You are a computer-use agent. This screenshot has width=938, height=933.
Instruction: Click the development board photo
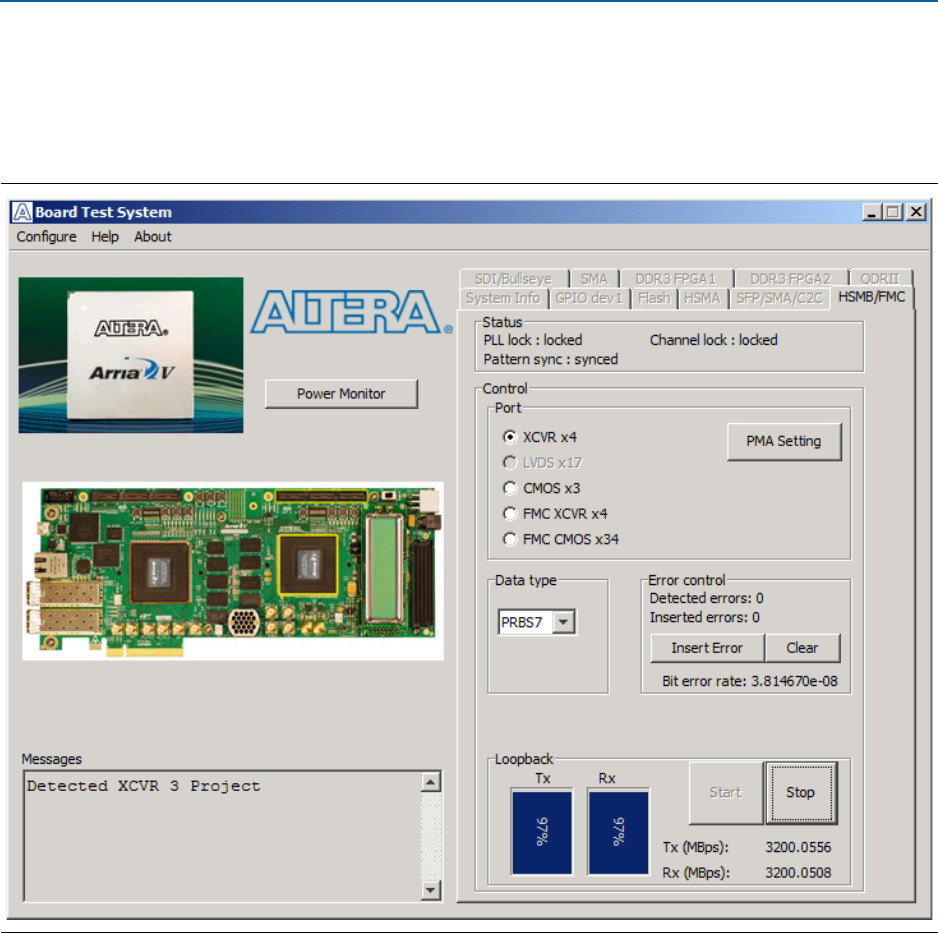point(232,571)
